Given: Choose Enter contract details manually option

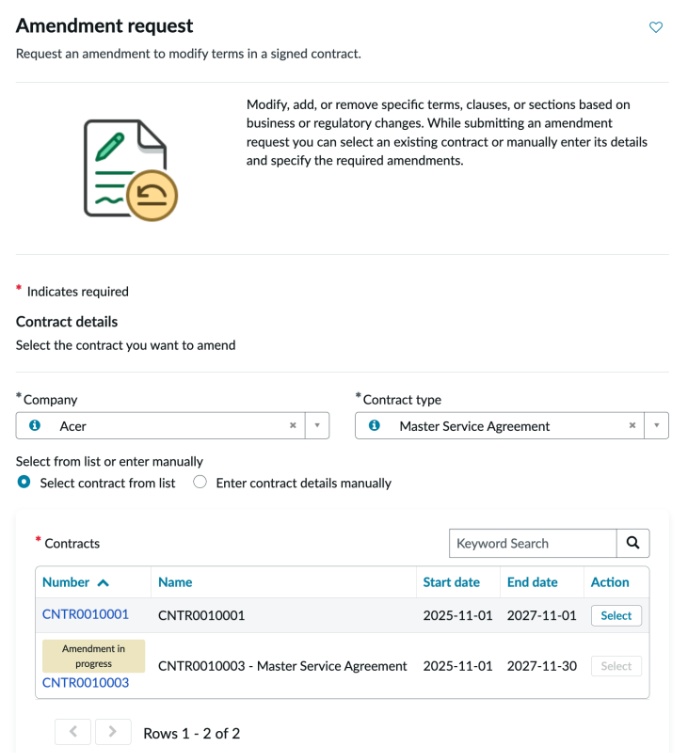Looking at the screenshot, I should (x=200, y=482).
